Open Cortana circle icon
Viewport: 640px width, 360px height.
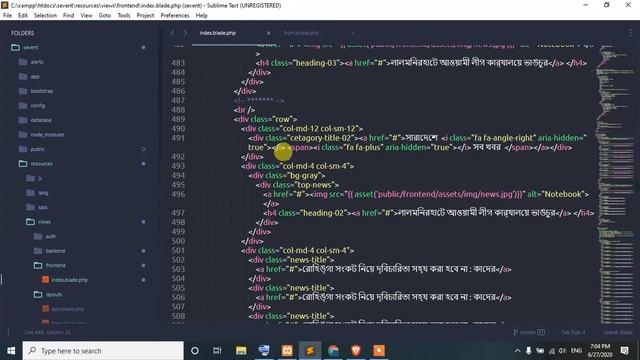pyautogui.click(x=195, y=351)
